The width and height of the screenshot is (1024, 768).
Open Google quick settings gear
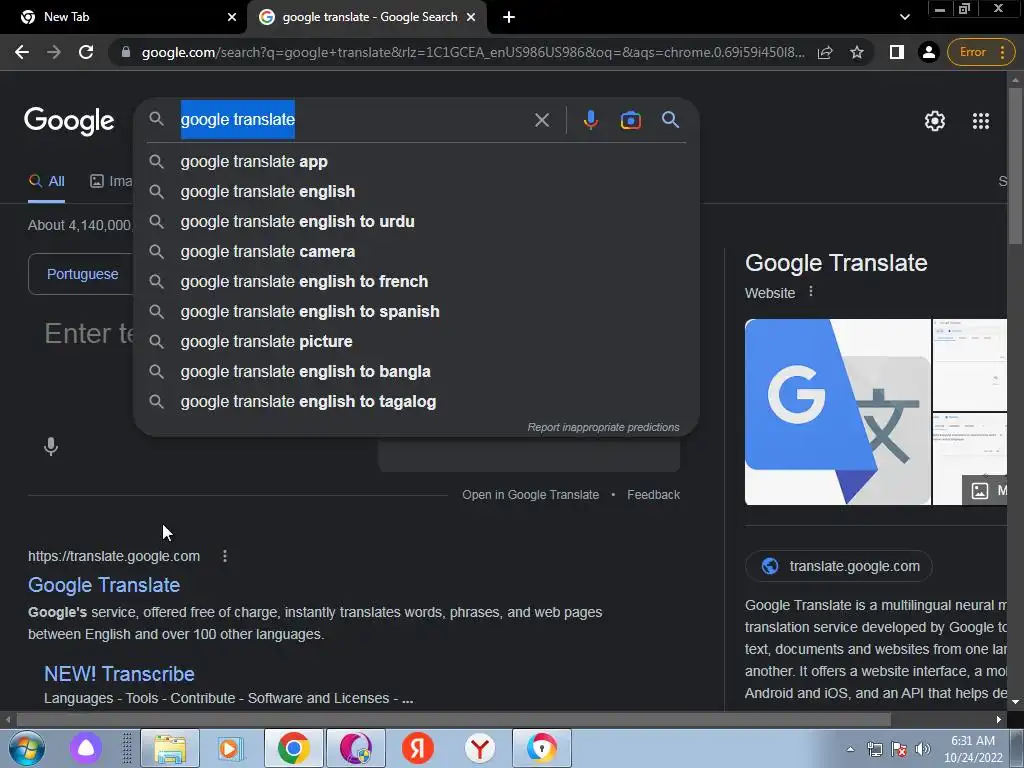(935, 121)
